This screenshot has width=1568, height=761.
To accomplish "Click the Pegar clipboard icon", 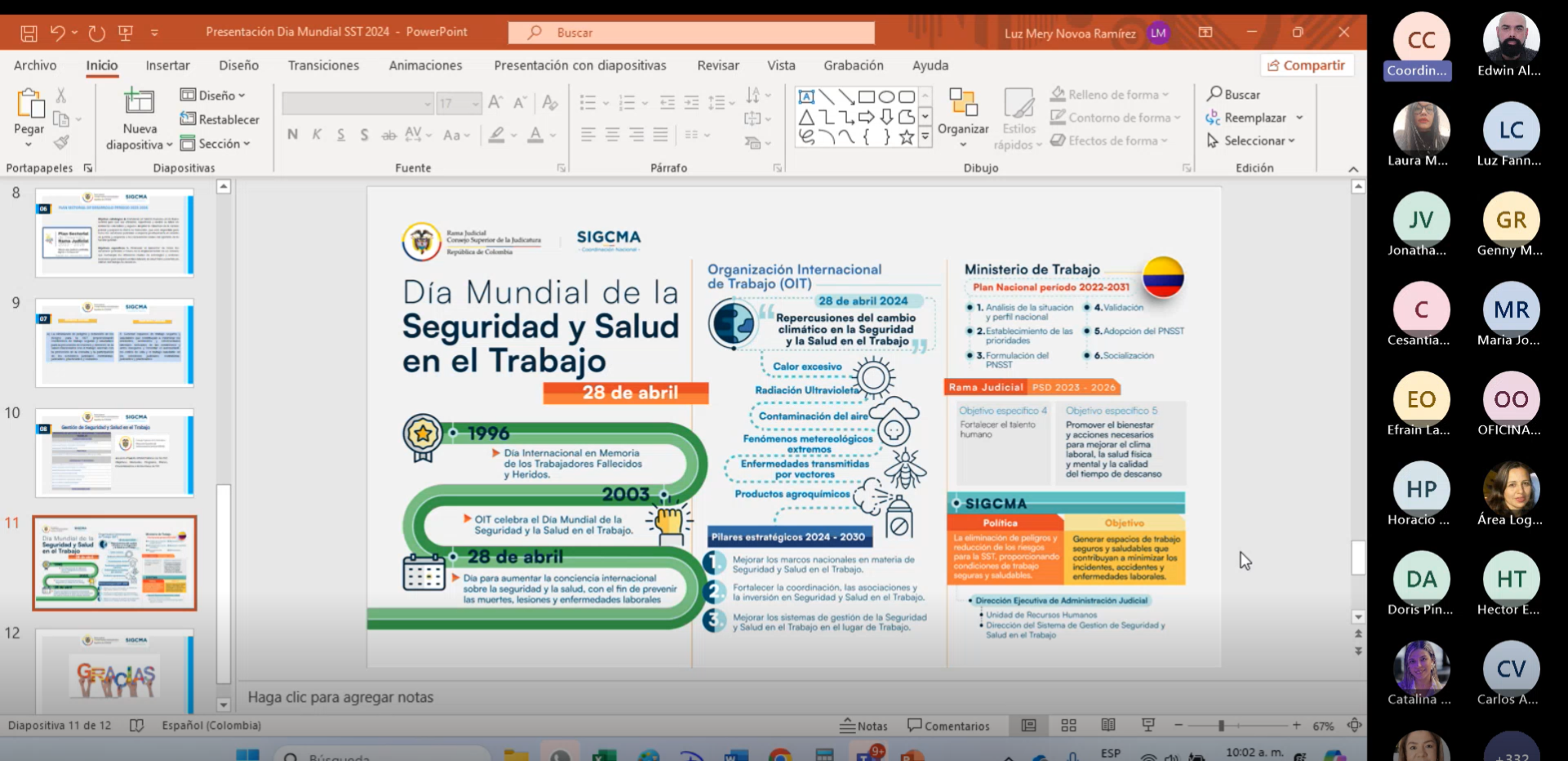I will pos(30,105).
